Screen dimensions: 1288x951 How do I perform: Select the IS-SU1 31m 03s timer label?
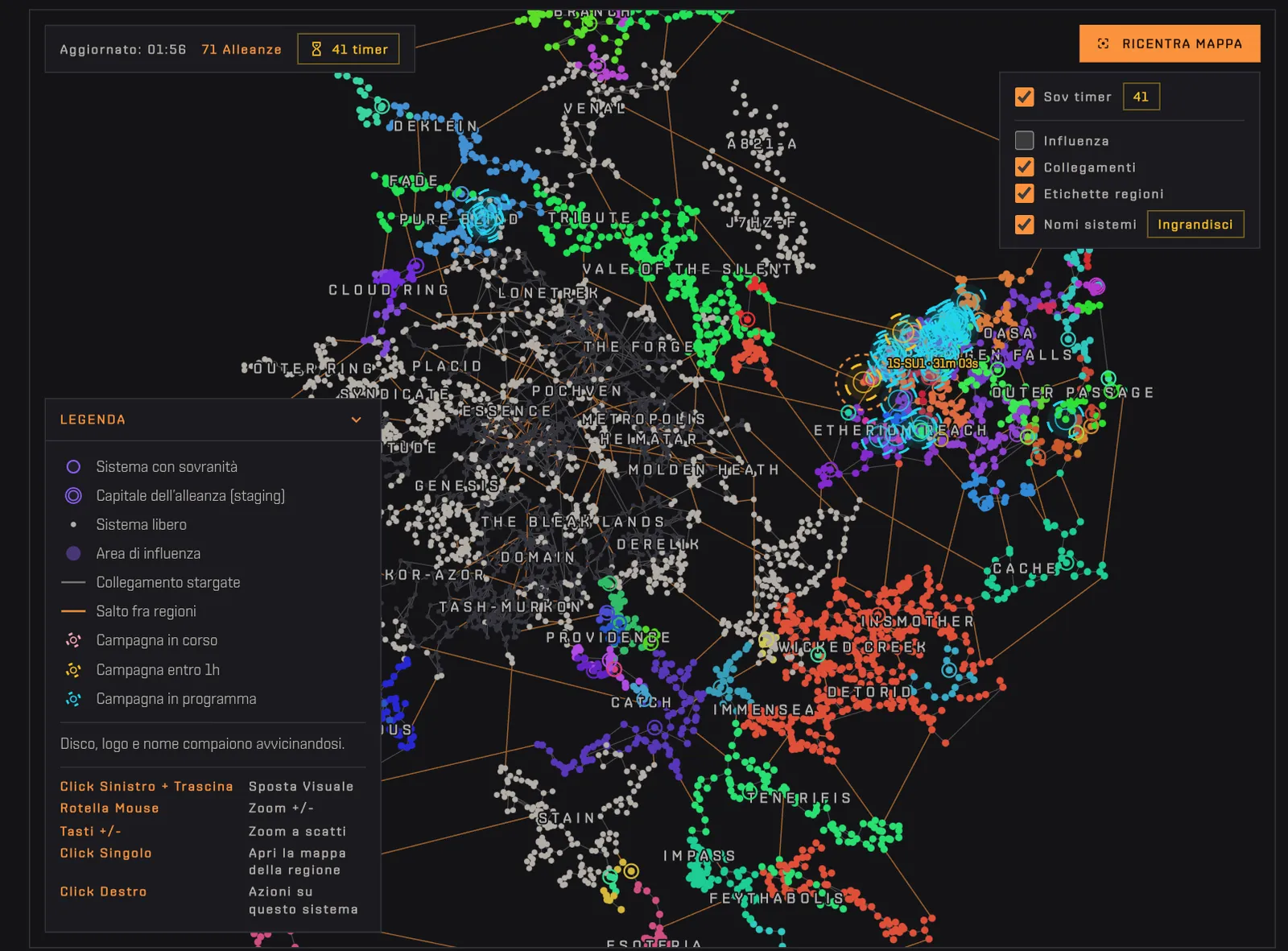(x=932, y=363)
